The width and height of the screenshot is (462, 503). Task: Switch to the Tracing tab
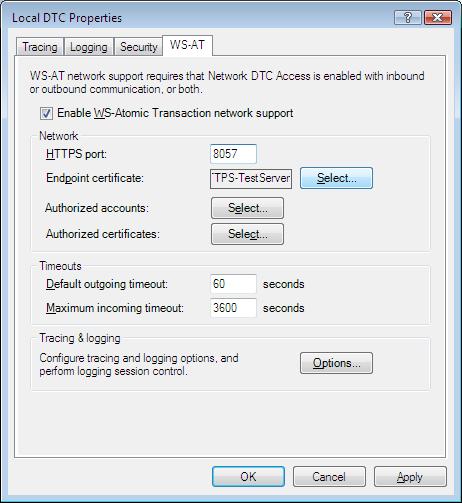click(40, 47)
